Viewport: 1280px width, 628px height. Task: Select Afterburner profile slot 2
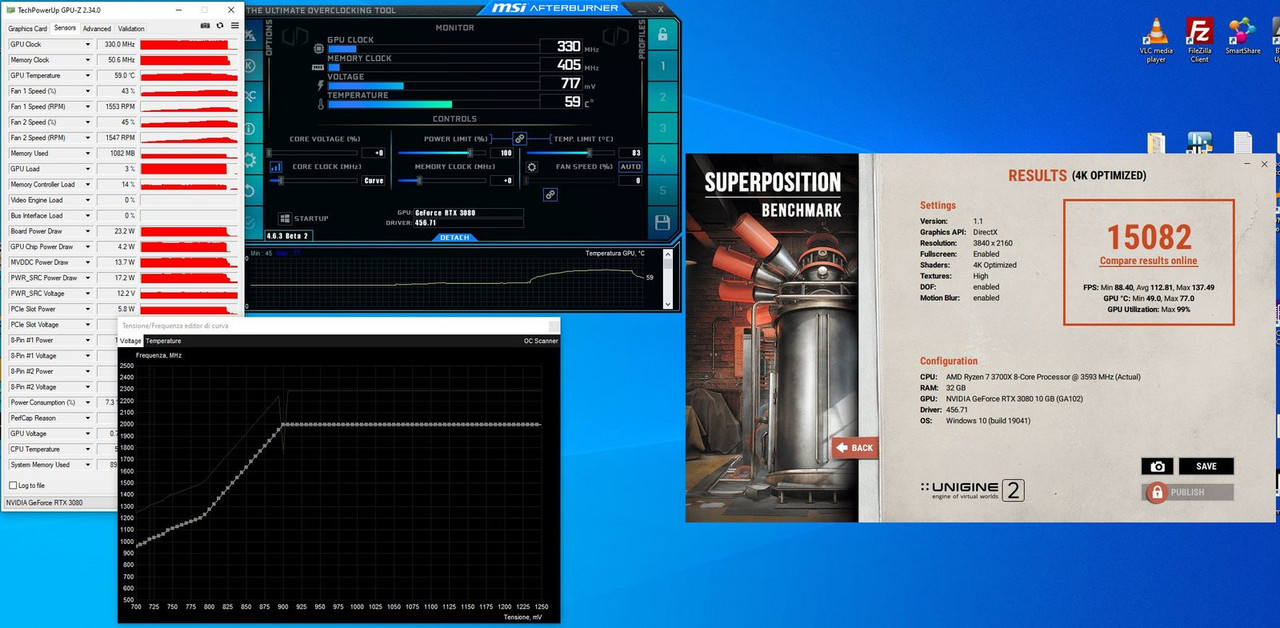tap(661, 97)
